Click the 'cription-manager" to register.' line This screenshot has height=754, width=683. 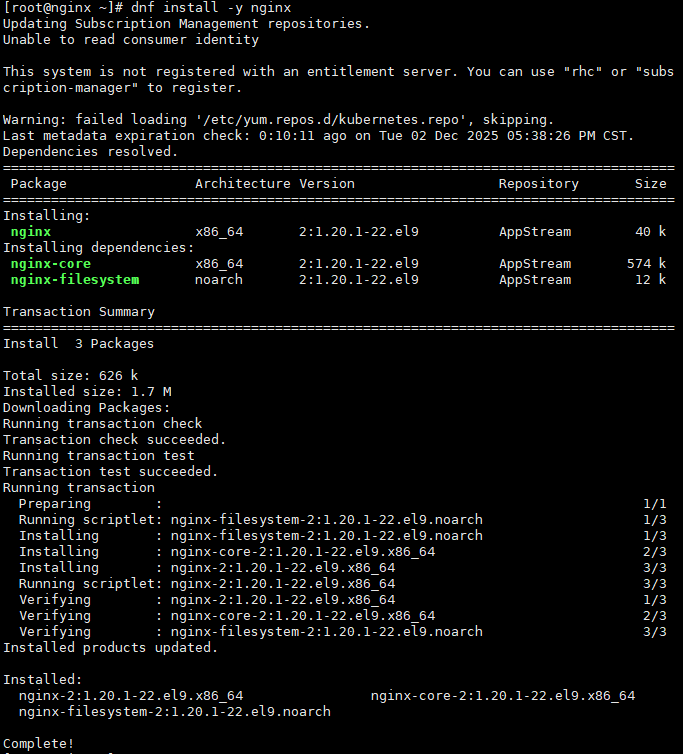tap(122, 88)
